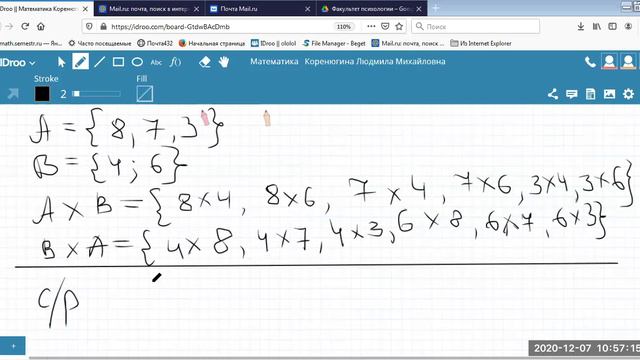Choose the ellipse shape tool

pyautogui.click(x=137, y=62)
